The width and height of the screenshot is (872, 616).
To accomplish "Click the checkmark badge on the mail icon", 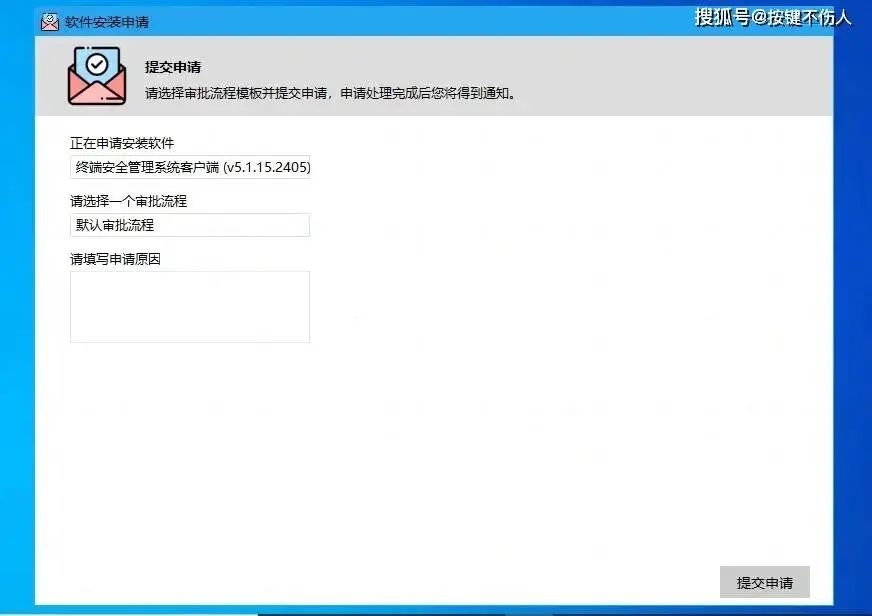I will click(98, 63).
